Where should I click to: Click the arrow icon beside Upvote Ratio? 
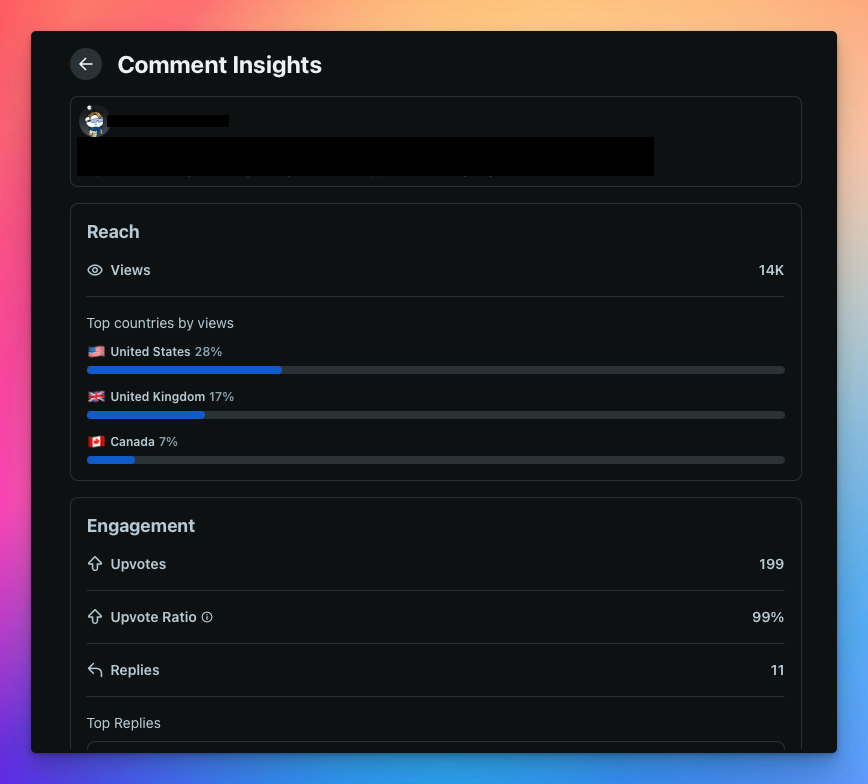pyautogui.click(x=95, y=617)
